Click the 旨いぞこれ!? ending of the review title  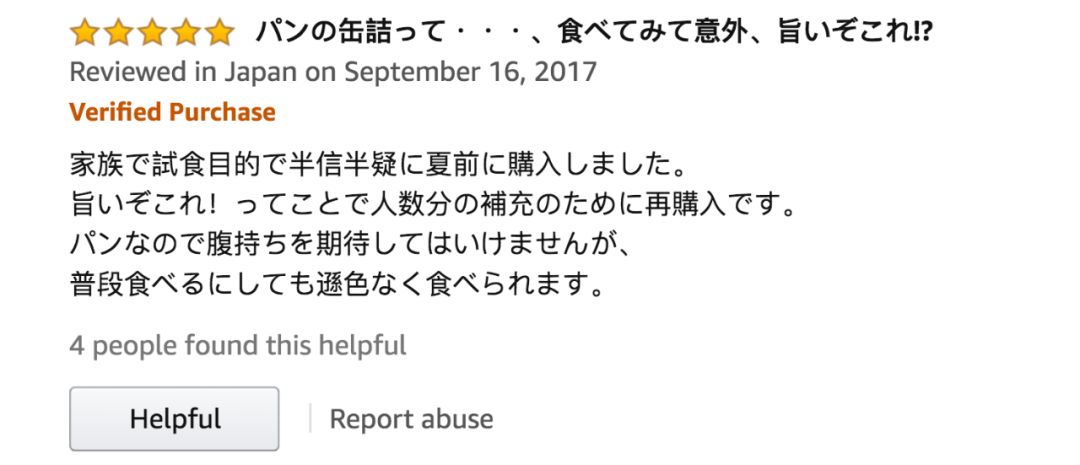point(854,32)
